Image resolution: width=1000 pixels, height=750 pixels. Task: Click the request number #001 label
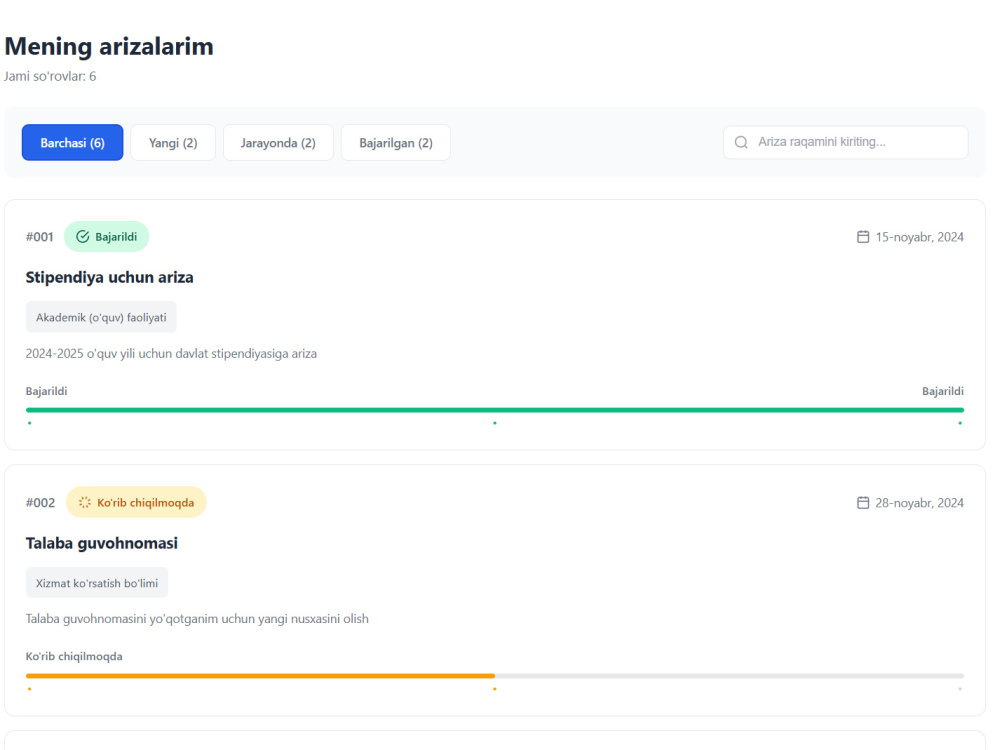40,236
